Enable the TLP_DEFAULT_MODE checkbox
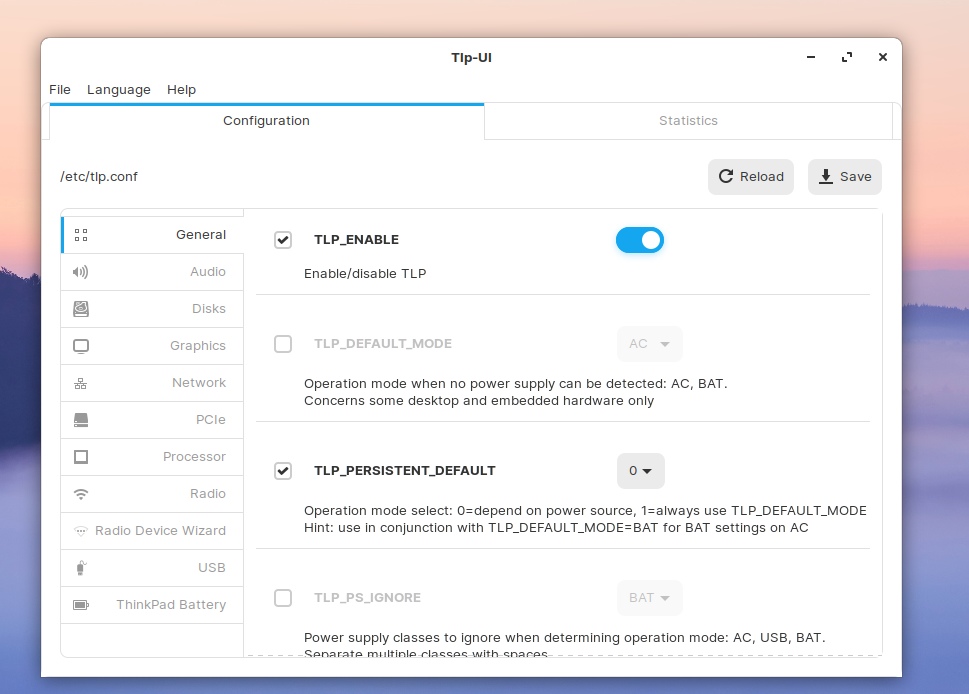This screenshot has height=694, width=969. [283, 344]
